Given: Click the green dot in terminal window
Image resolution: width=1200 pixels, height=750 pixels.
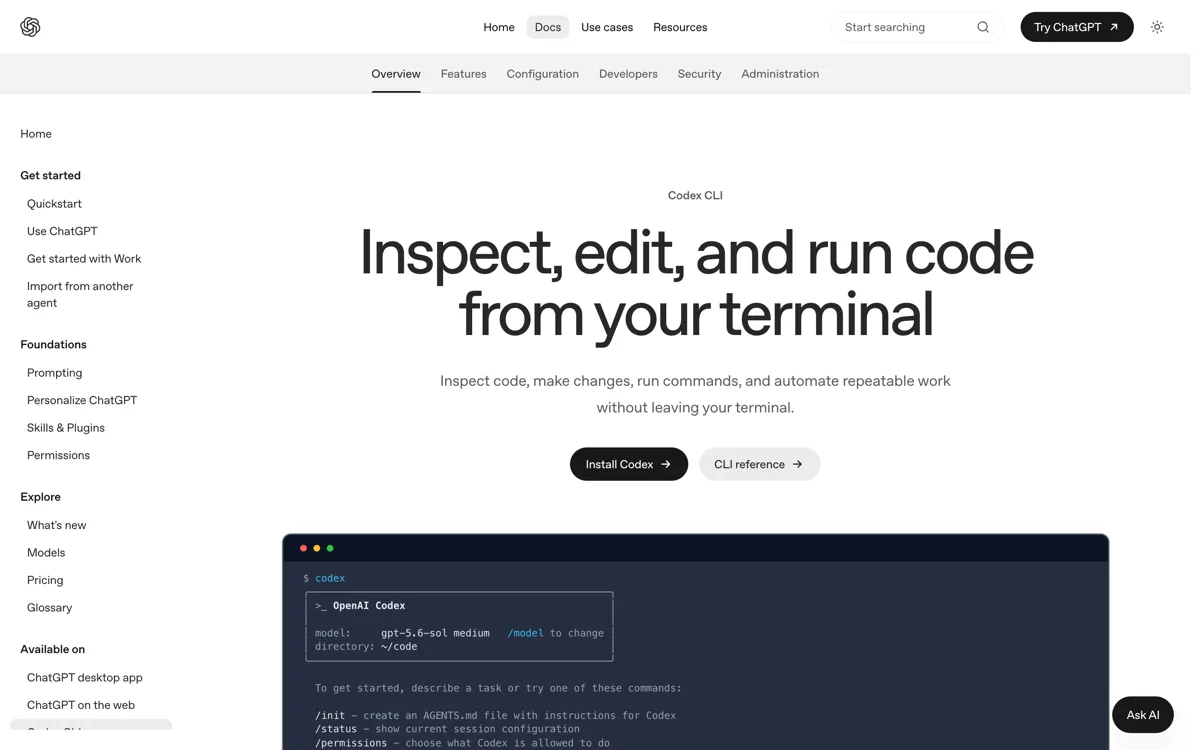Looking at the screenshot, I should pyautogui.click(x=330, y=548).
